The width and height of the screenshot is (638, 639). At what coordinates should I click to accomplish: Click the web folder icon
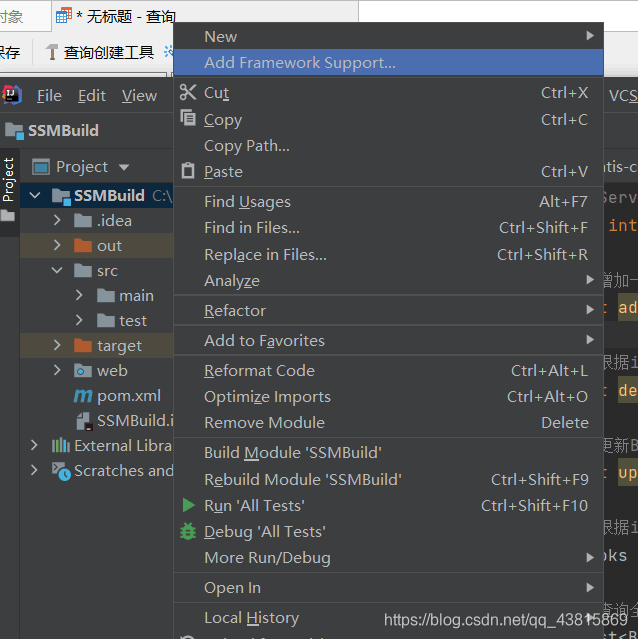(83, 371)
